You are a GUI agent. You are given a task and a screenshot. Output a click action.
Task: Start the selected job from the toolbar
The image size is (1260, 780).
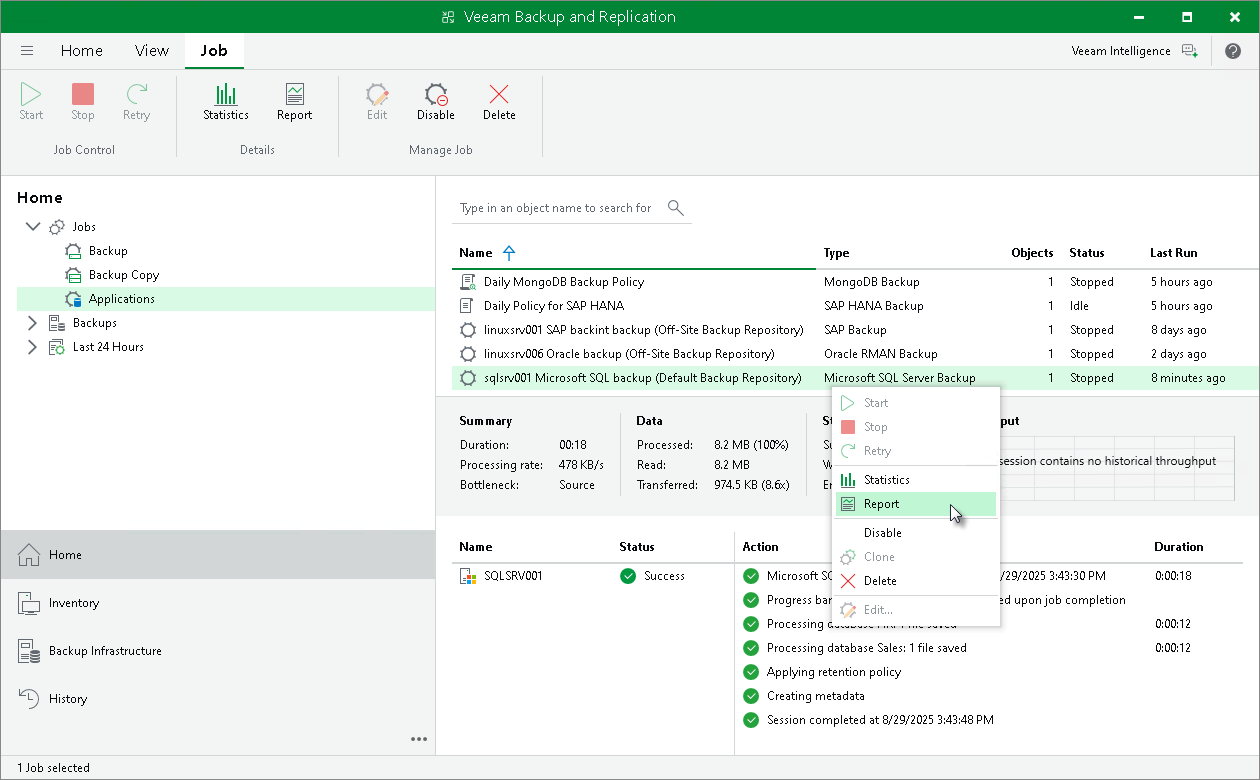coord(30,100)
